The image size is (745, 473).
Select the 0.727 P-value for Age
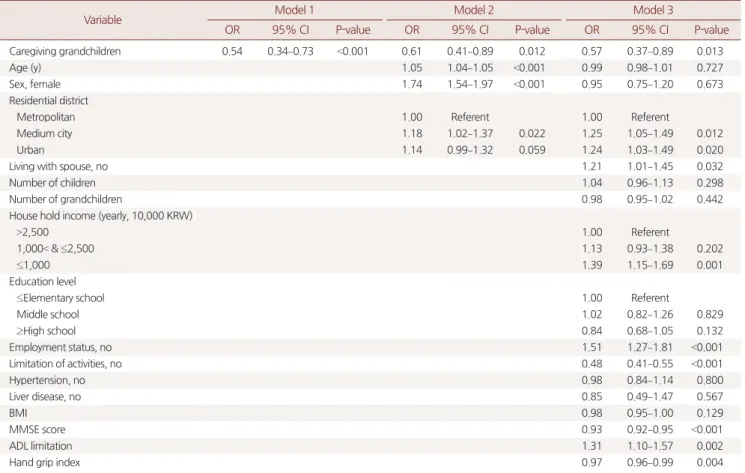[x=710, y=68]
